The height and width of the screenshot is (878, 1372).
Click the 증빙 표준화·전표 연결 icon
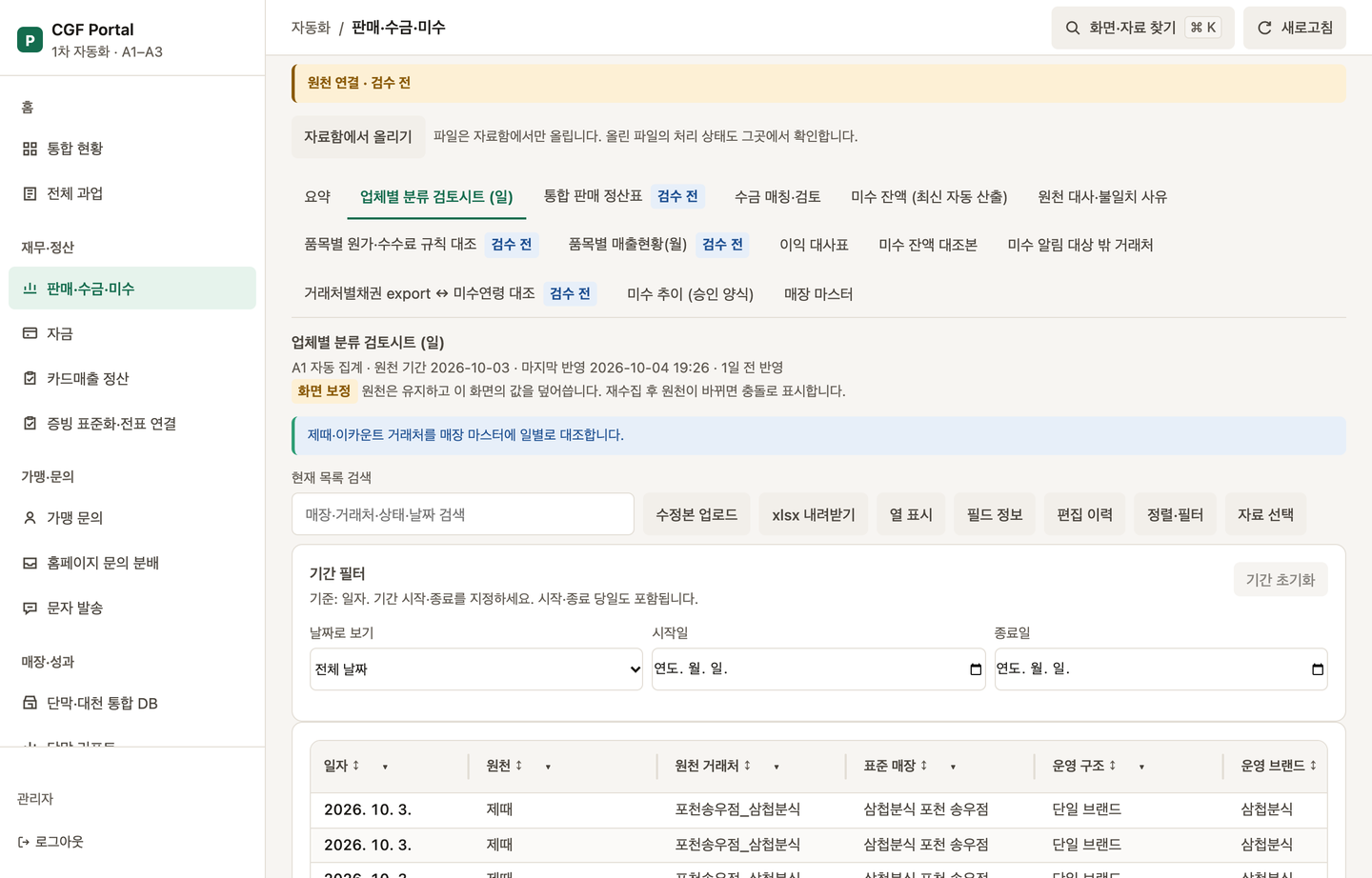point(30,423)
